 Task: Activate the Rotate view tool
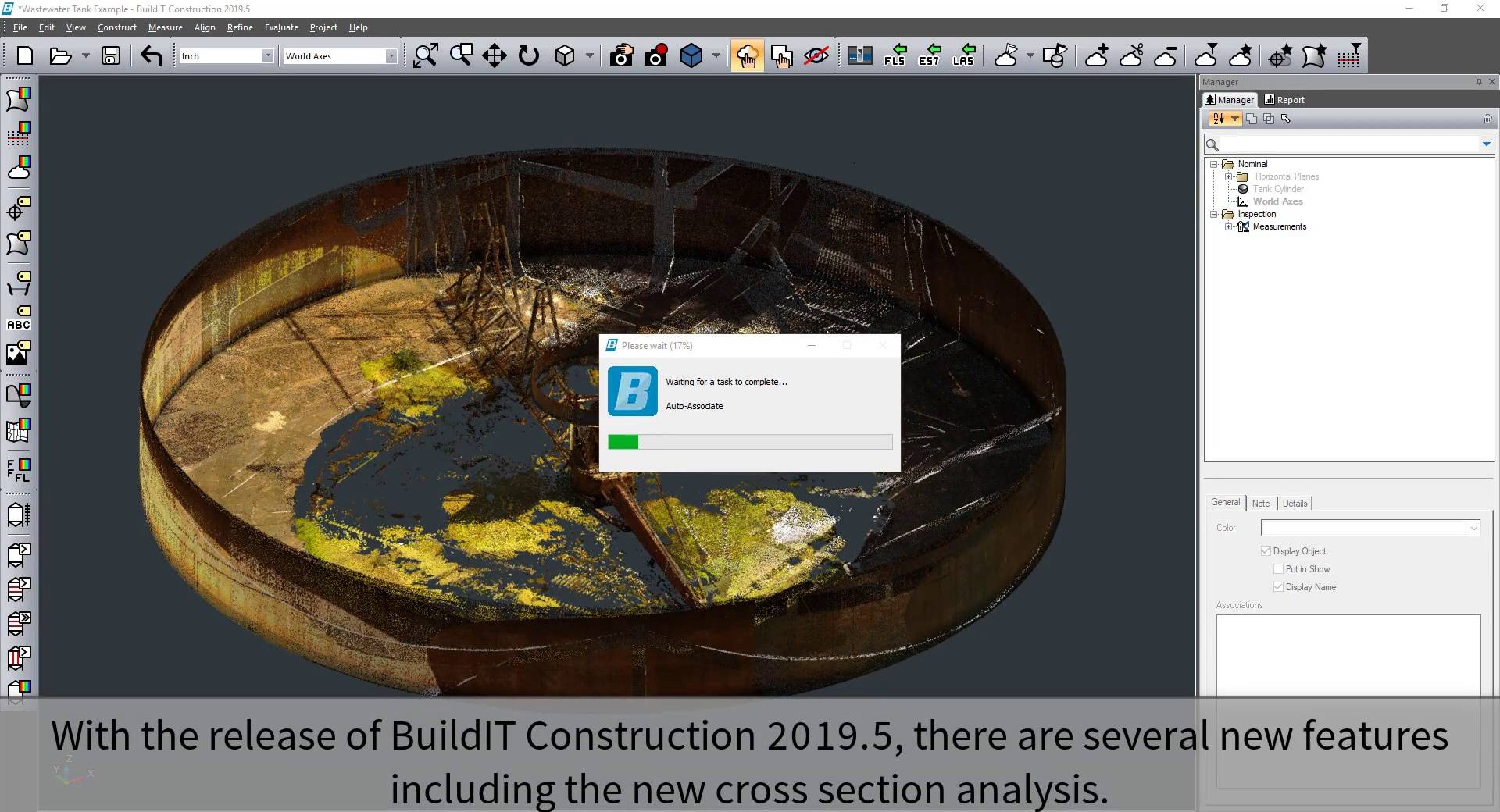tap(530, 55)
